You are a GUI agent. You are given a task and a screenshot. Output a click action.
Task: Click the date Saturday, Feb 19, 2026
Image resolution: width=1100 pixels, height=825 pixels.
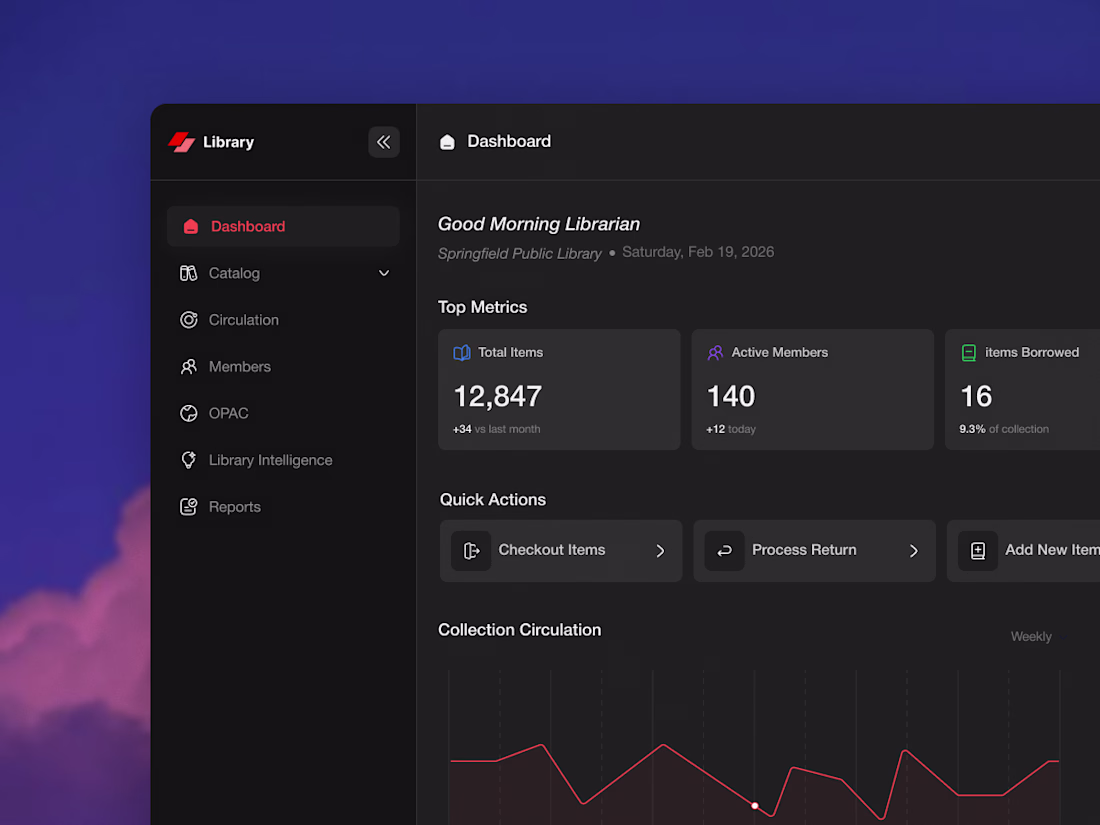pos(698,252)
